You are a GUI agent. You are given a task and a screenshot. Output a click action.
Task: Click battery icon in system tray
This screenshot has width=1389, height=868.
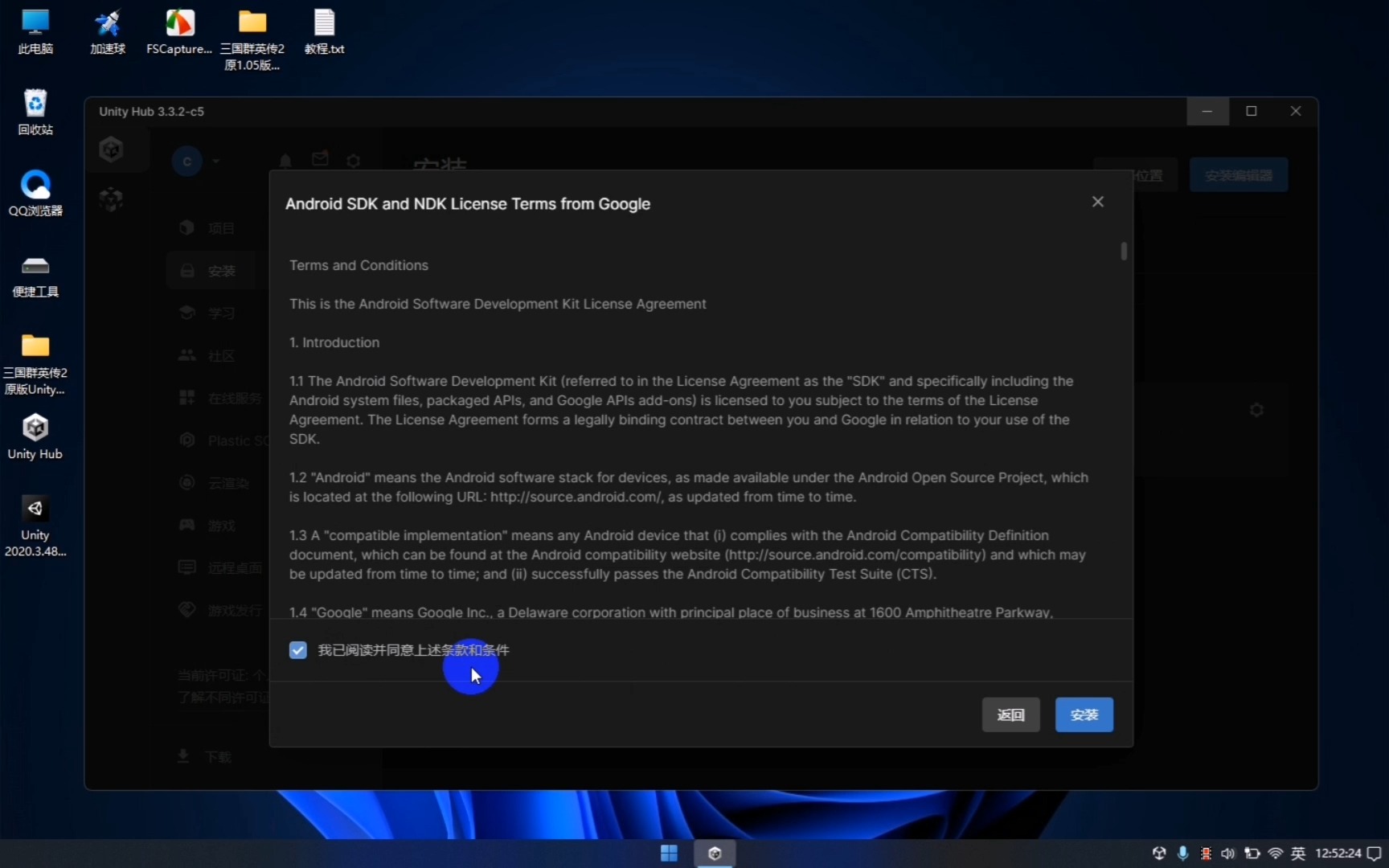(1252, 854)
